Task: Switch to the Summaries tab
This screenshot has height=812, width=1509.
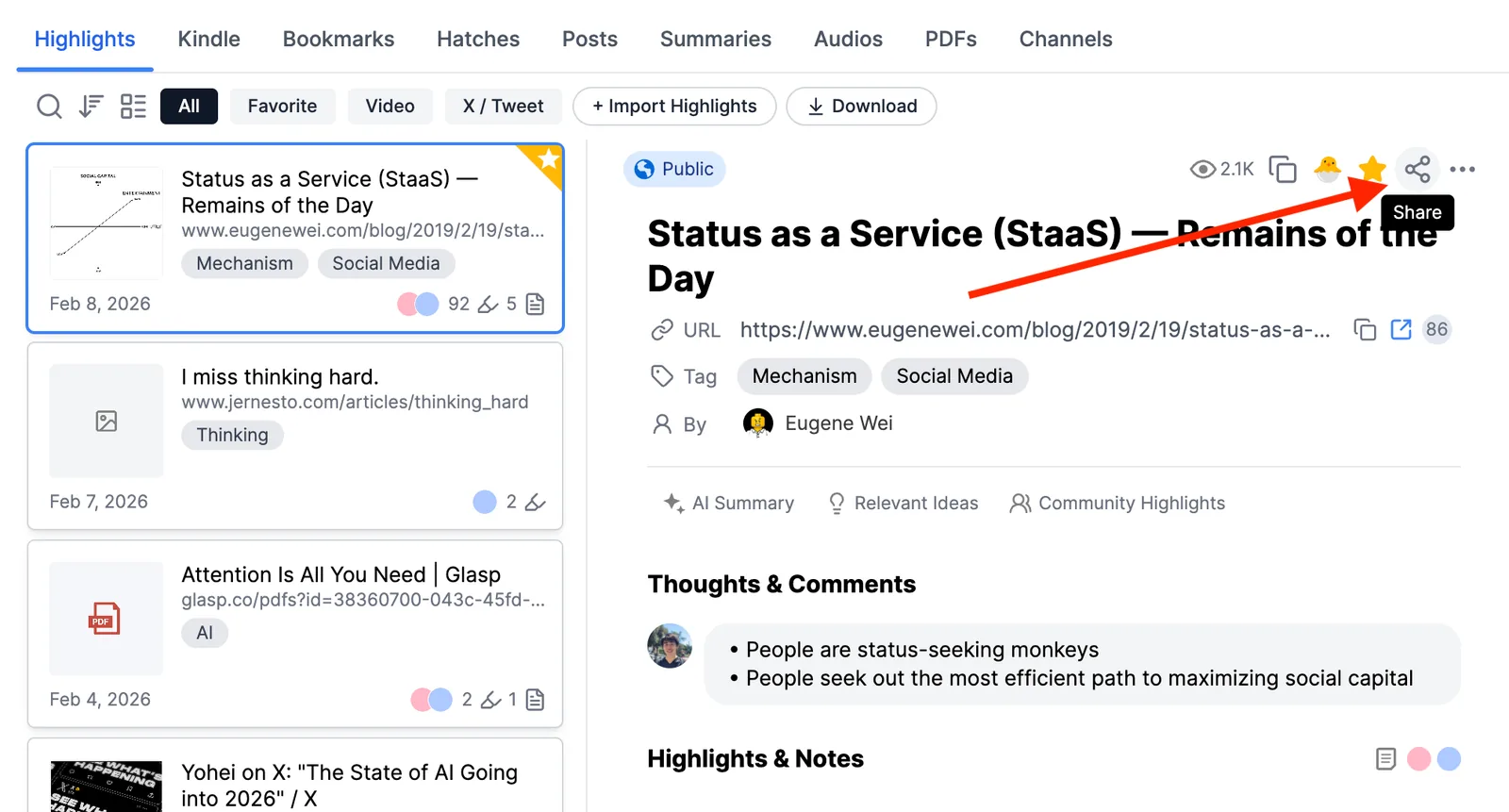Action: (716, 39)
